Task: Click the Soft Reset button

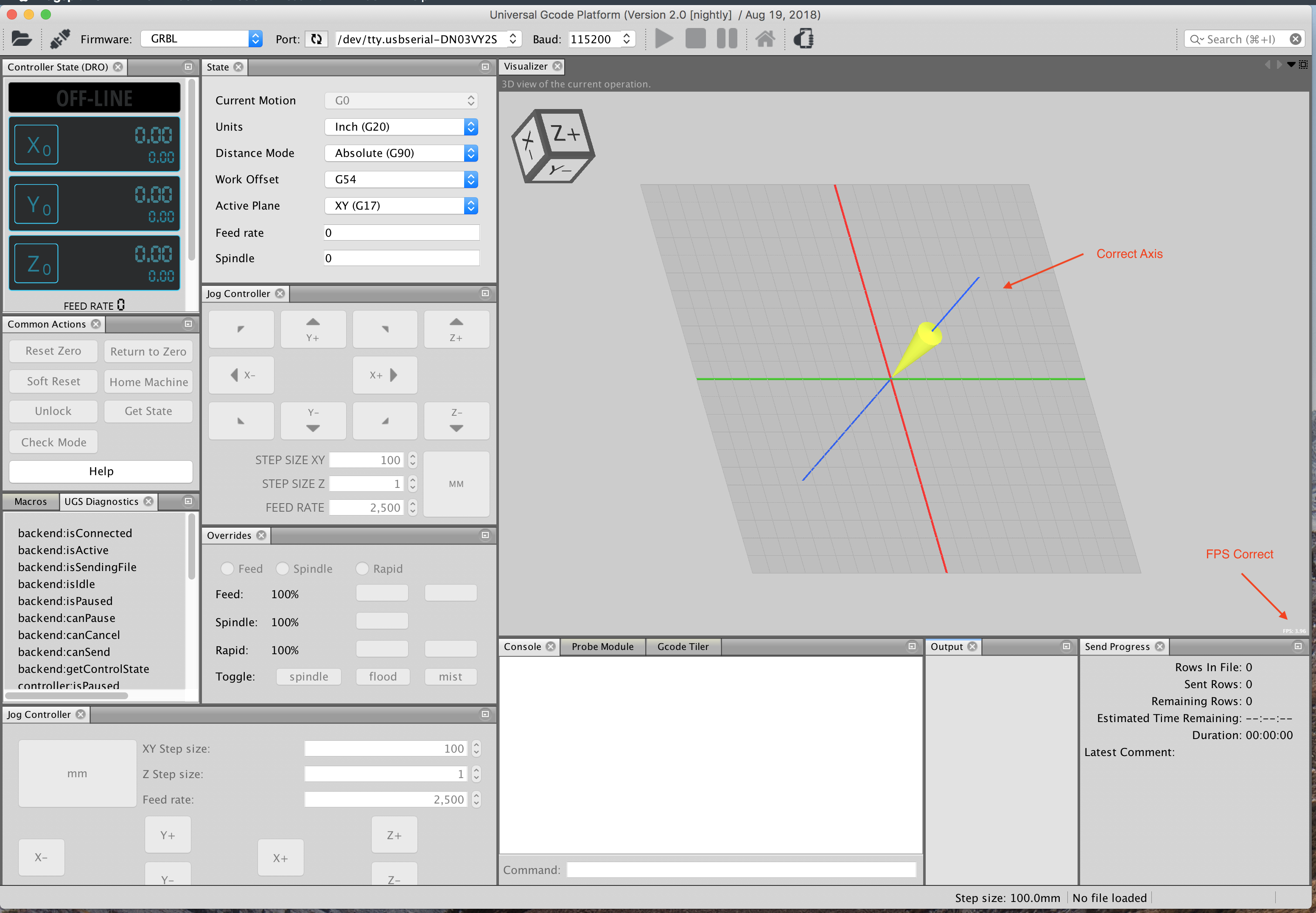Action: click(53, 381)
